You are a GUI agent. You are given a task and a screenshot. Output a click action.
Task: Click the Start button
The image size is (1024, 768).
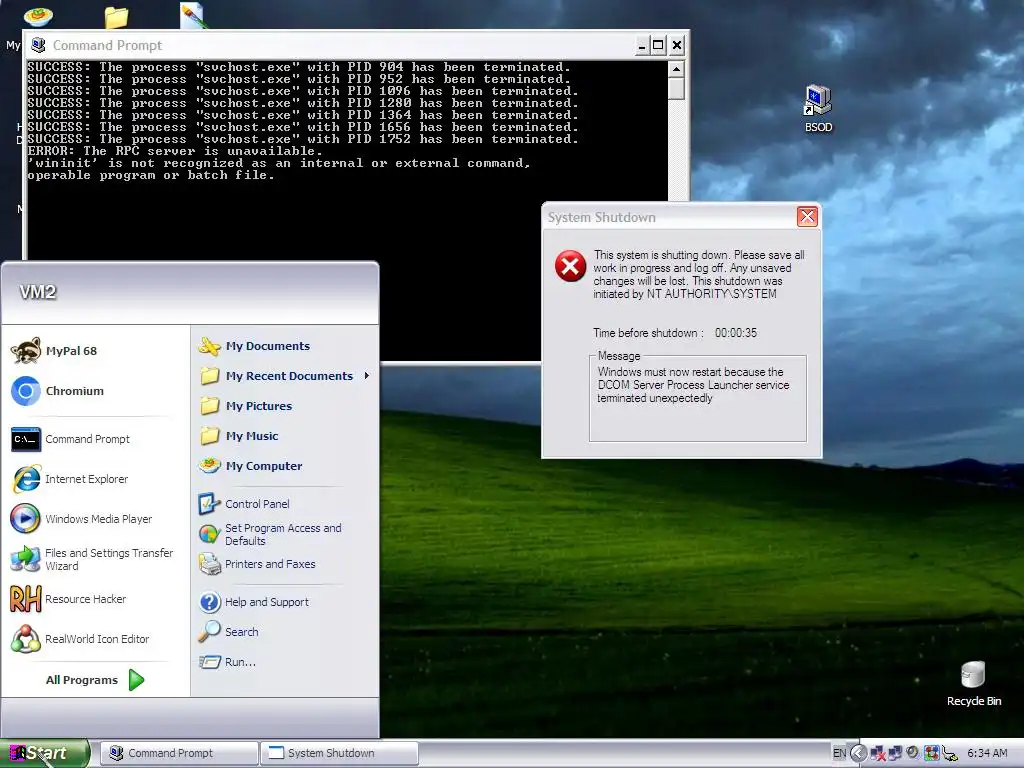[44, 753]
